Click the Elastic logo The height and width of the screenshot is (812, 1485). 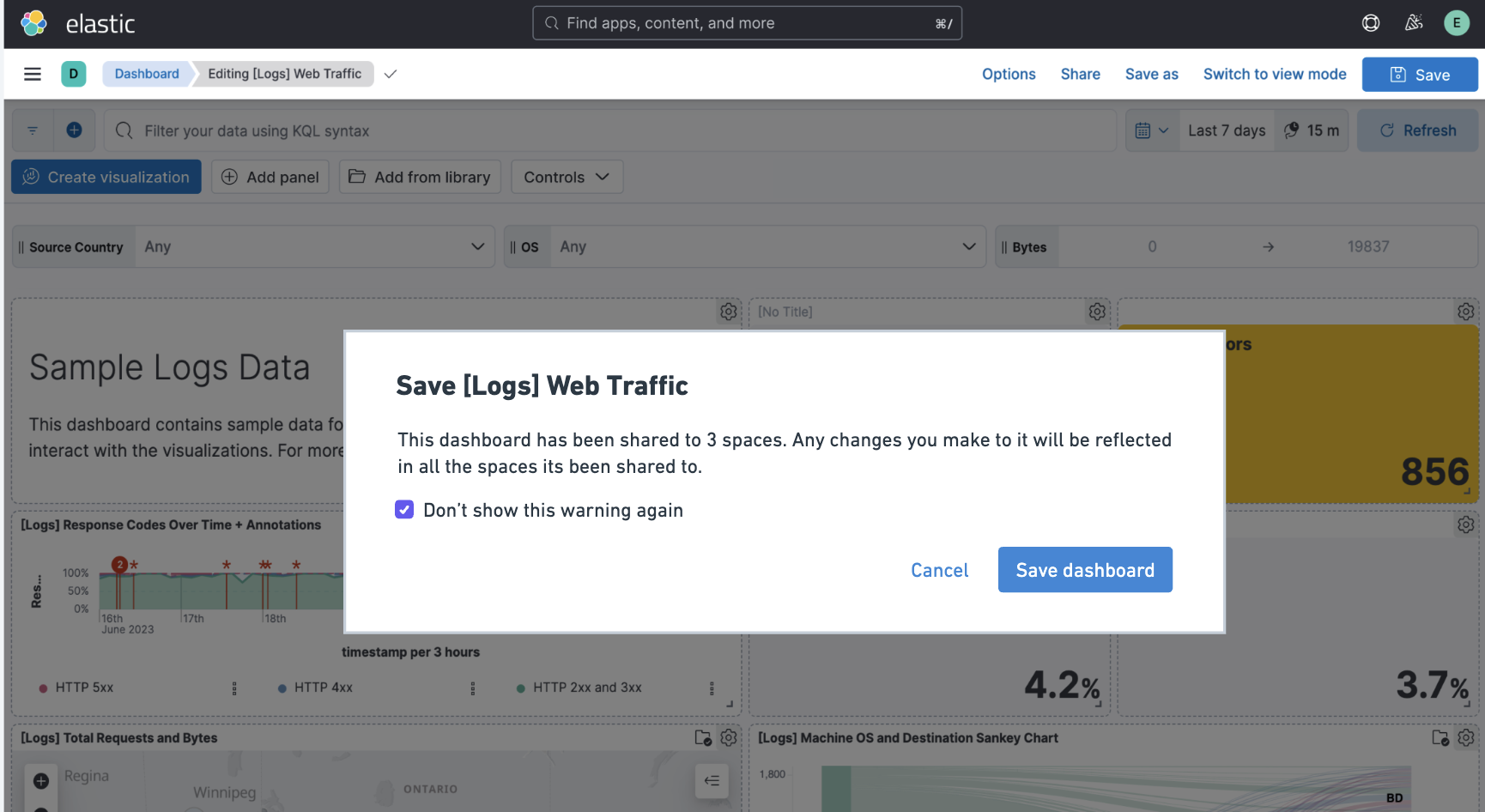34,23
